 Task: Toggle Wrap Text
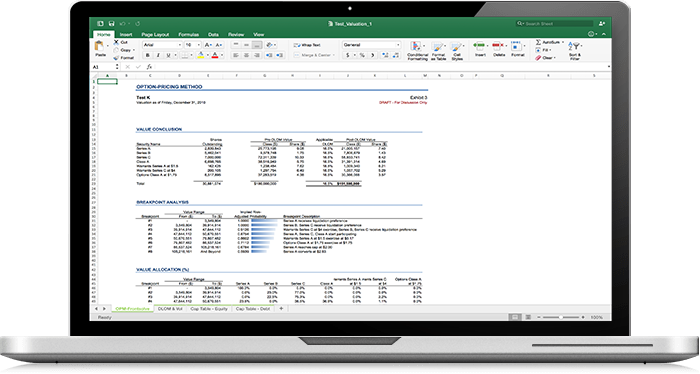point(307,45)
